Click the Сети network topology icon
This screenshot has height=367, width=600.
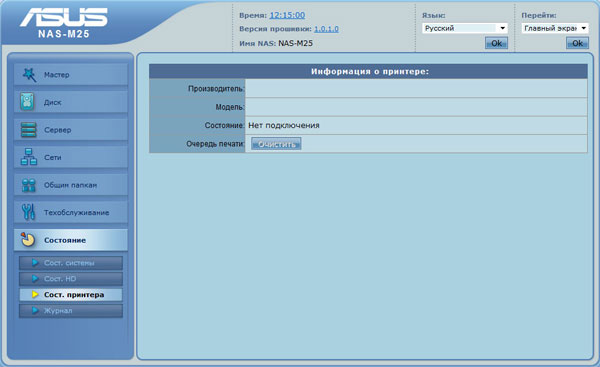tap(29, 157)
